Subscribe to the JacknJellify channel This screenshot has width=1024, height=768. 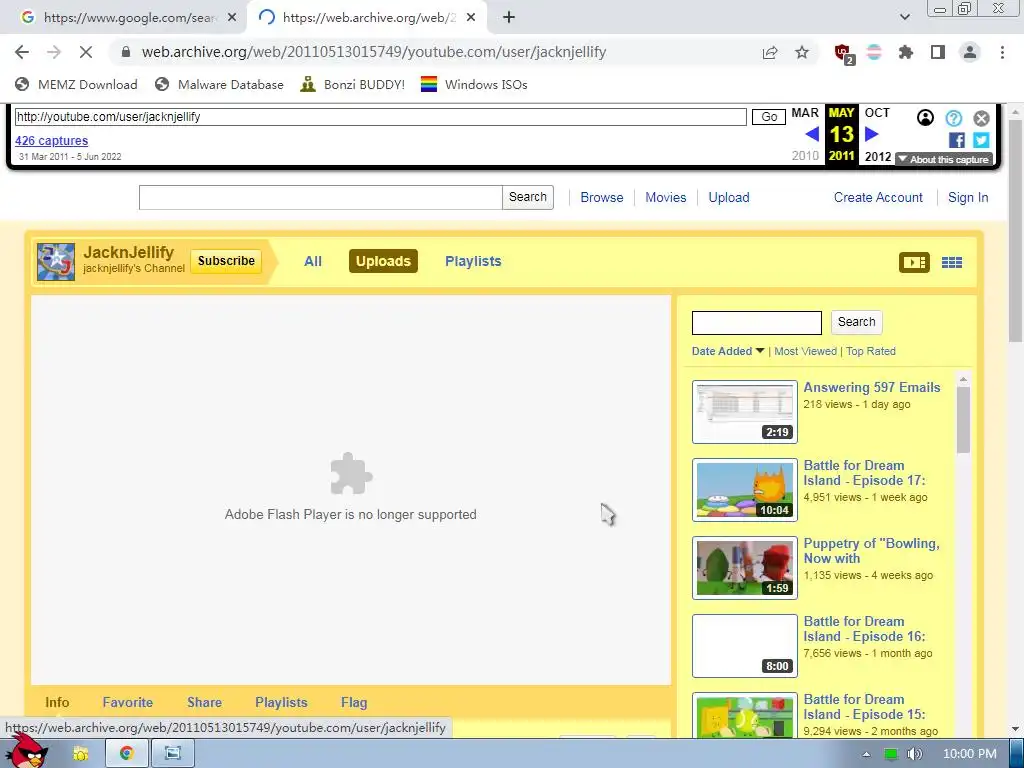[x=226, y=261]
